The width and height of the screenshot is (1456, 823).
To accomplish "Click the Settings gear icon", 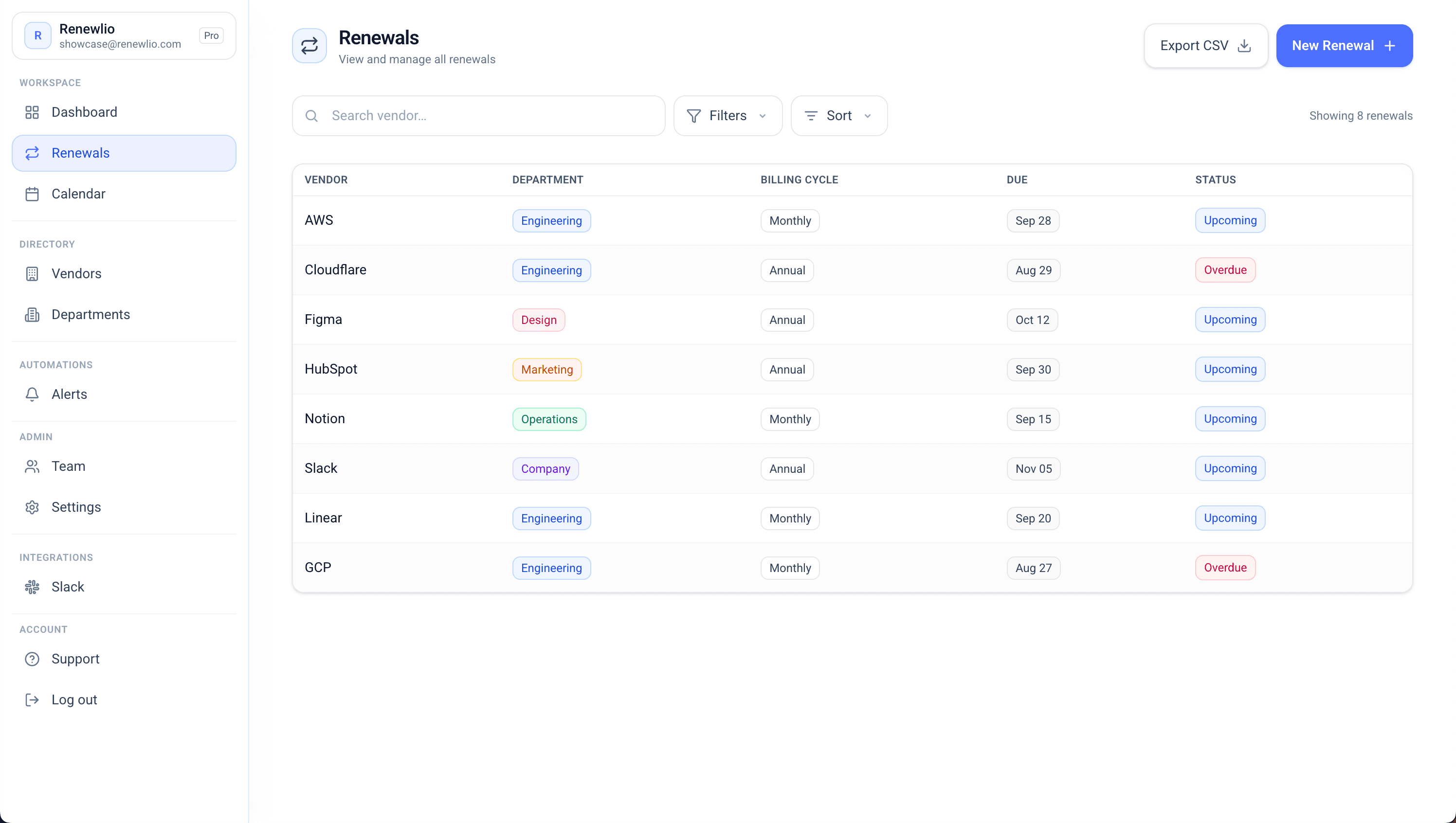I will [32, 507].
